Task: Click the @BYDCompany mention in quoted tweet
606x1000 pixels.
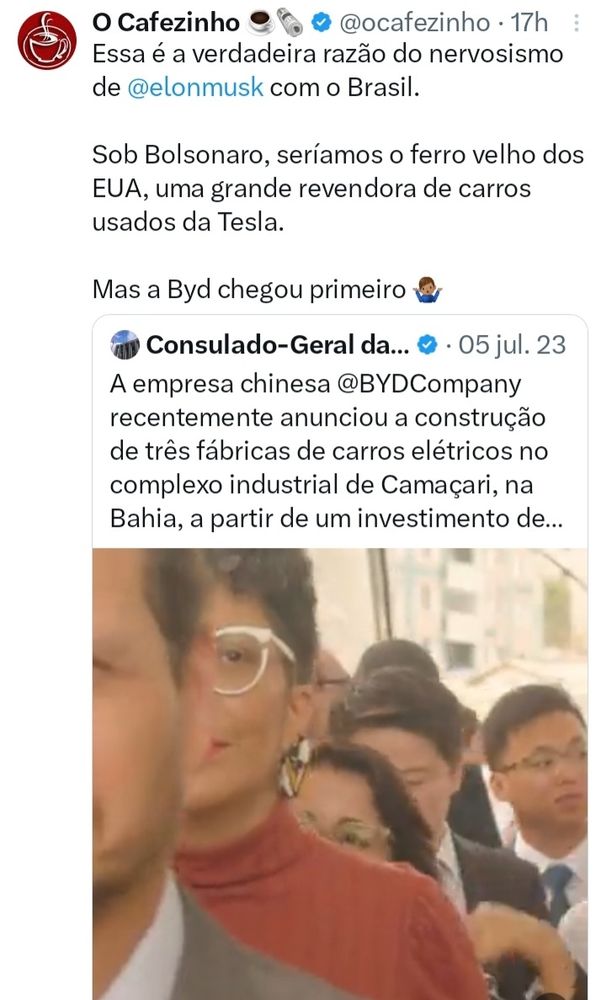Action: pyautogui.click(x=426, y=385)
